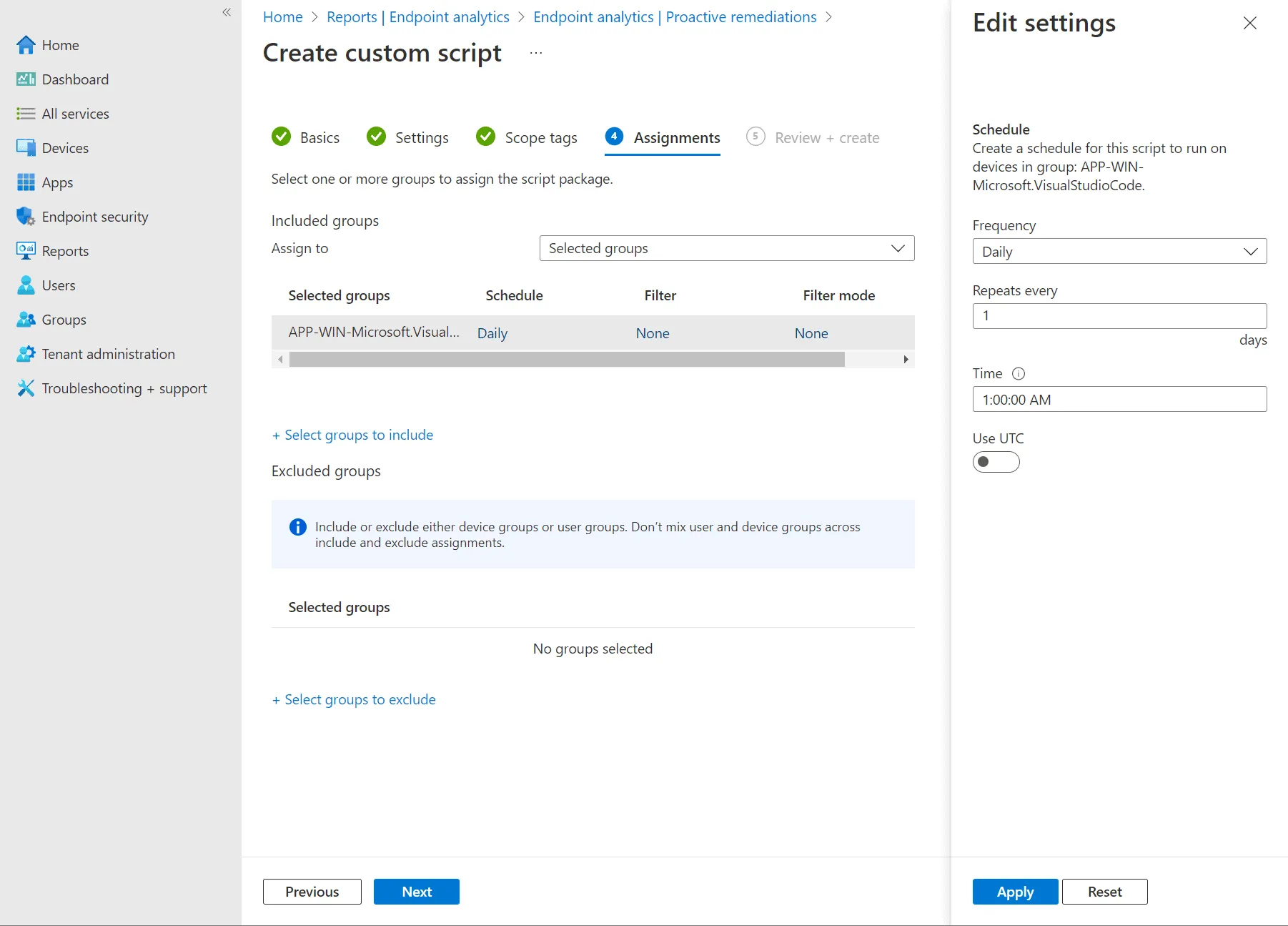Click the table scroll right arrow
The height and width of the screenshot is (926, 1288).
coord(906,359)
